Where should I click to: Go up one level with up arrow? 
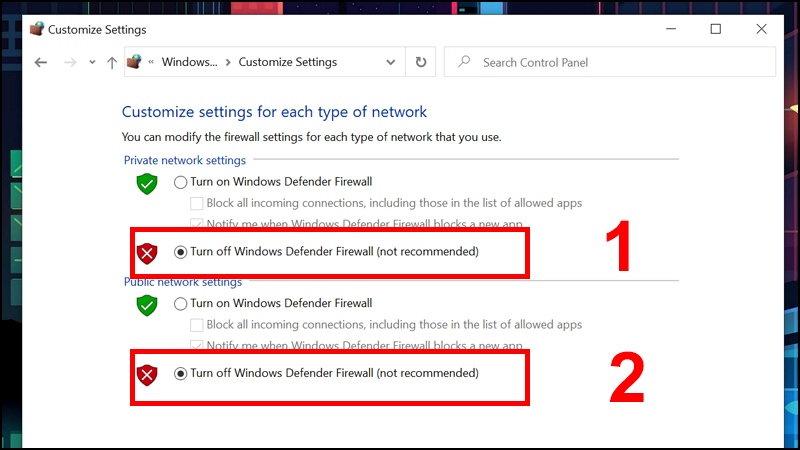point(112,63)
